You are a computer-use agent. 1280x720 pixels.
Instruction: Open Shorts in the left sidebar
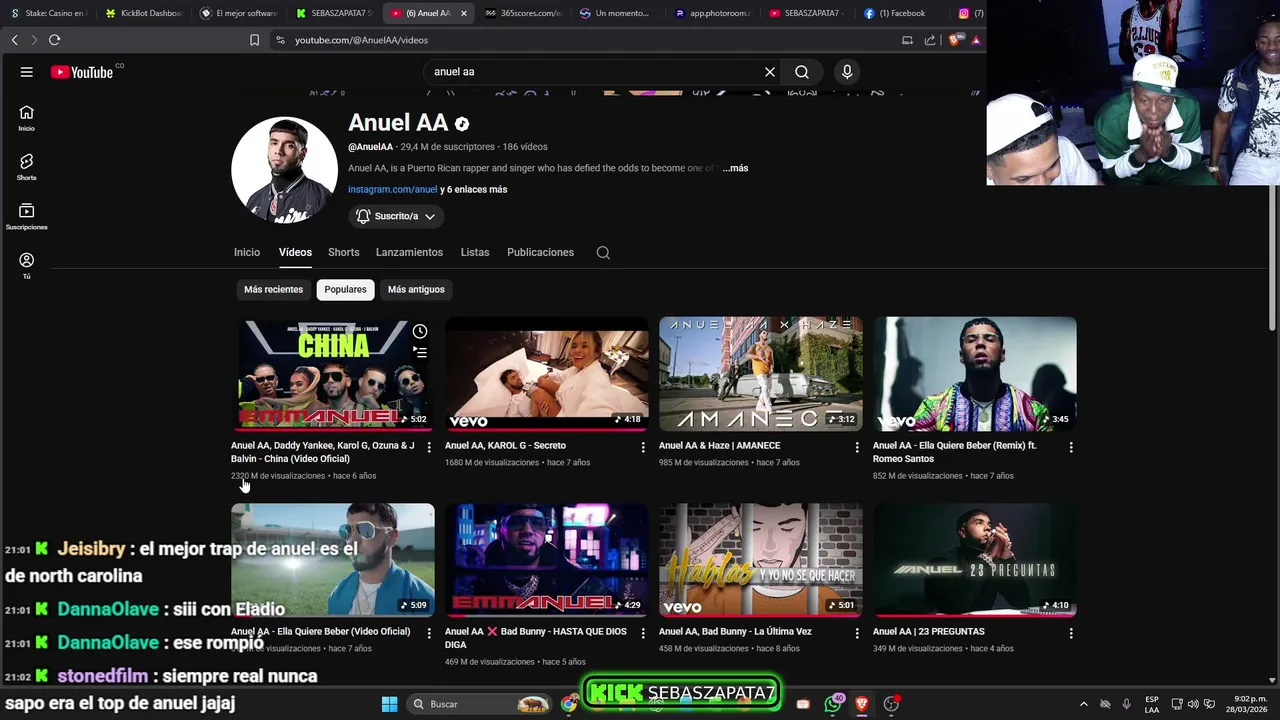[27, 167]
